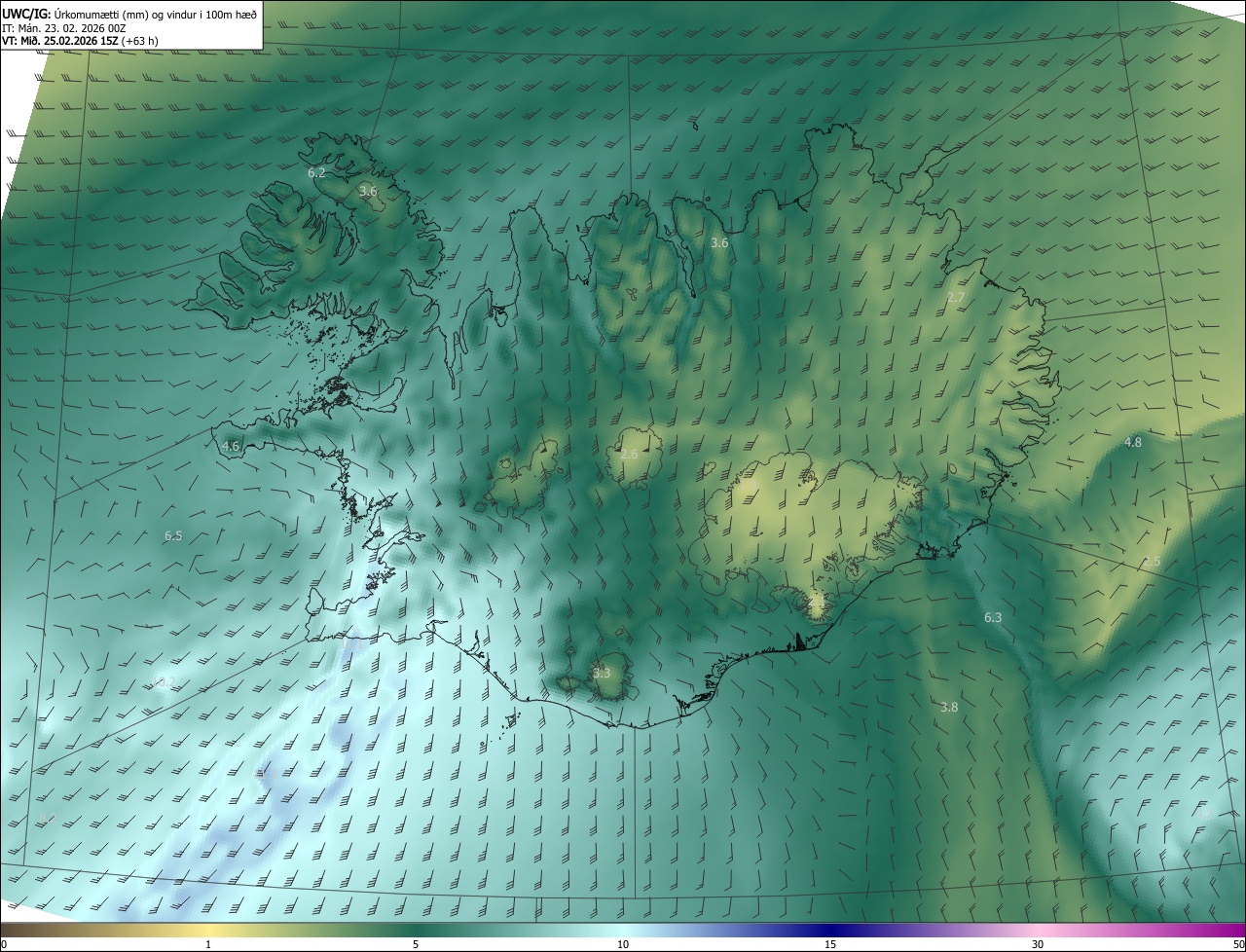Click the 2.5 value label on the map
The image size is (1246, 952).
1152,562
